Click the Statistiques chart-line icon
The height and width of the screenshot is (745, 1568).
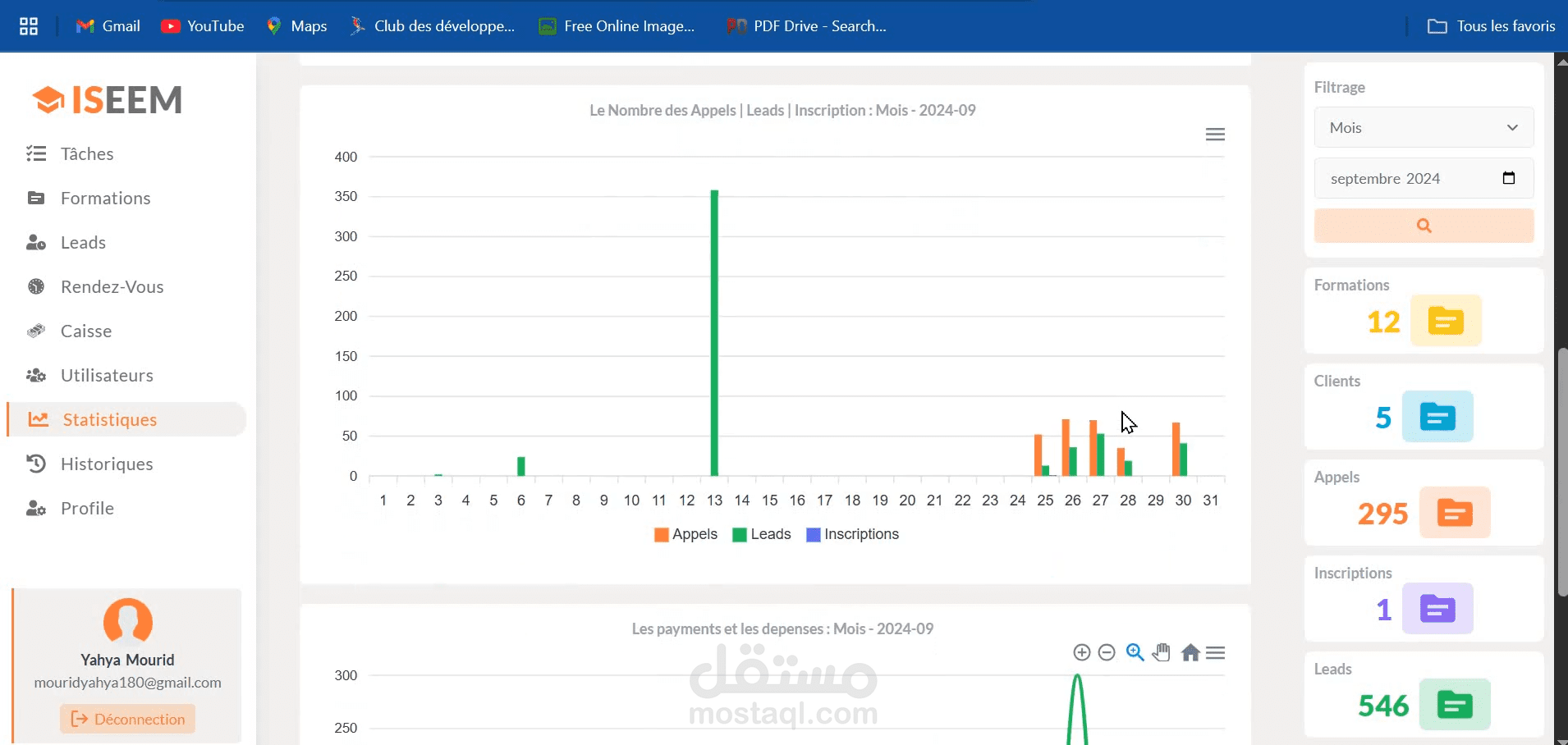39,419
